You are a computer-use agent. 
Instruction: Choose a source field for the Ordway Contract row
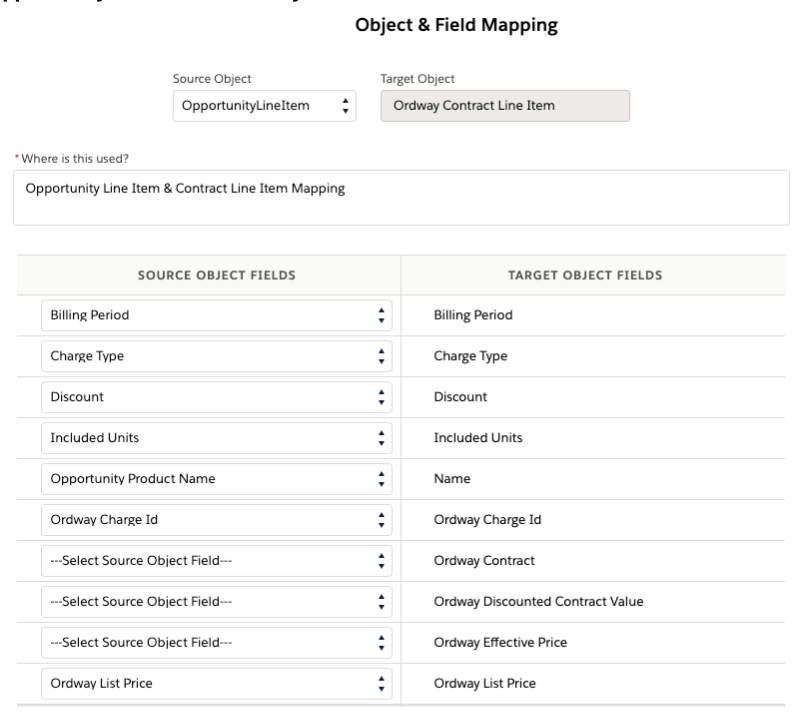coord(216,561)
